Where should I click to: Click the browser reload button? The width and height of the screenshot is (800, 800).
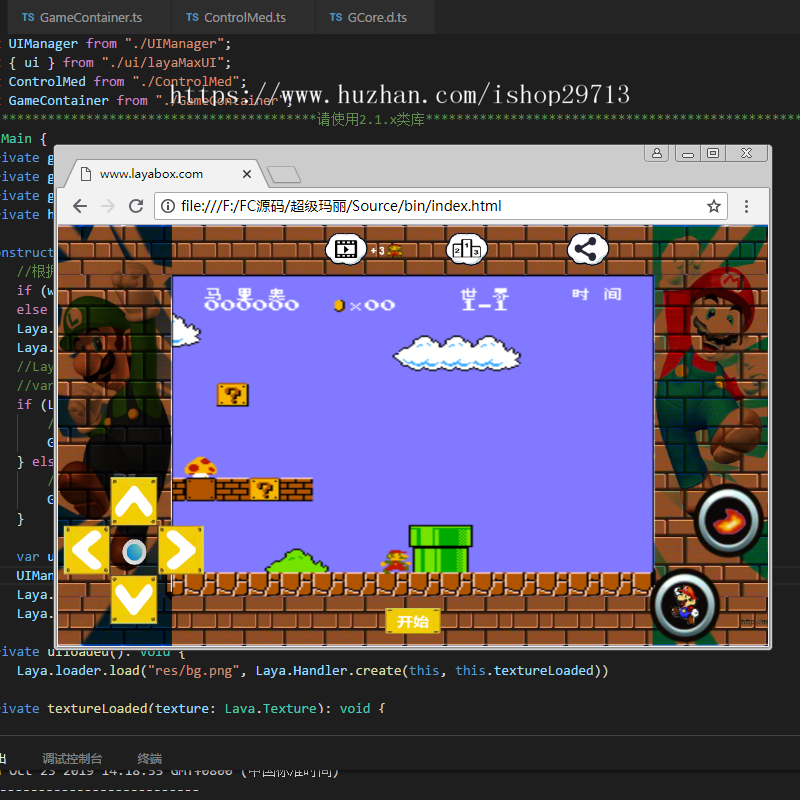(x=137, y=207)
